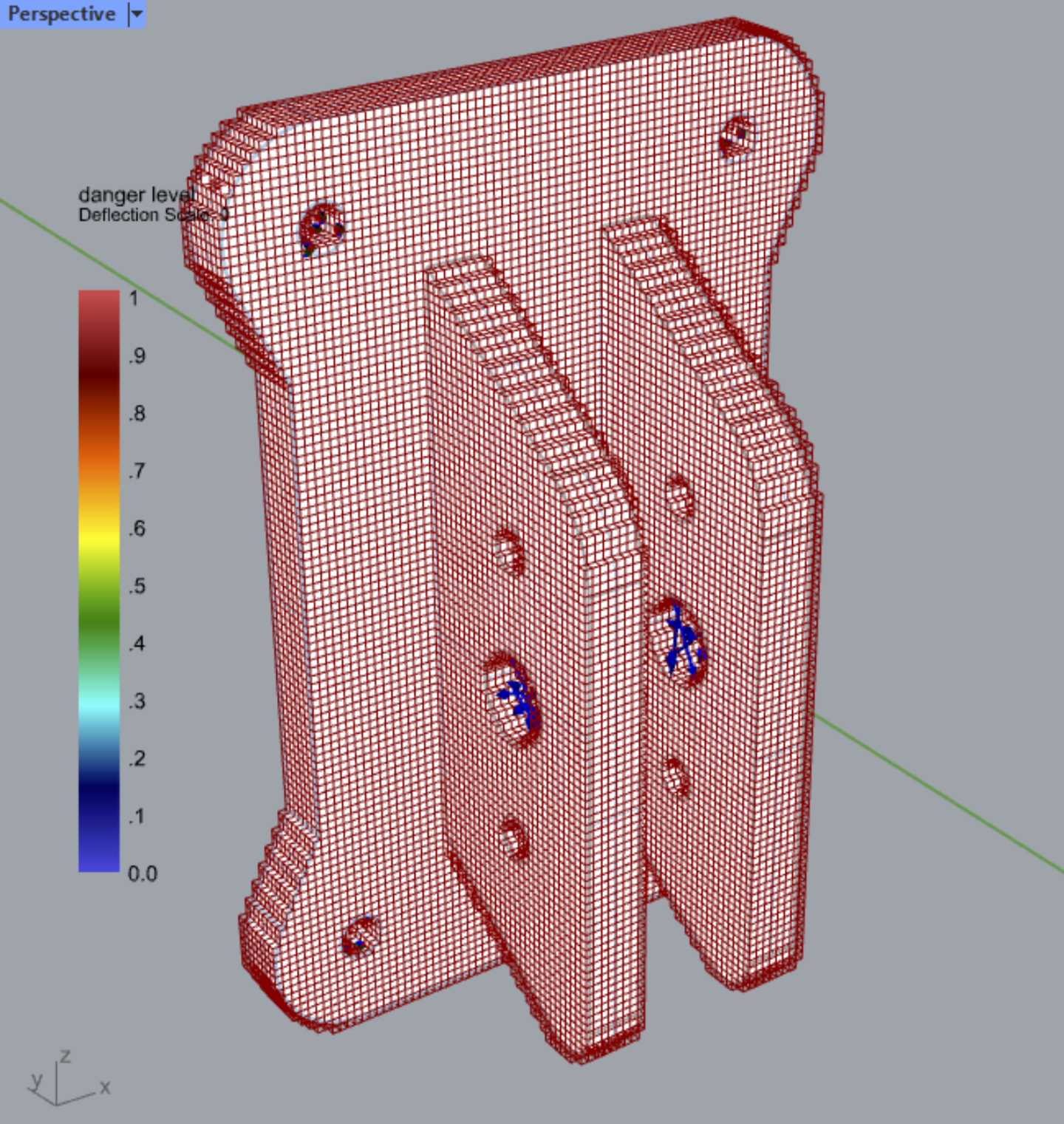Image resolution: width=1064 pixels, height=1124 pixels.
Task: Click the "danger level" legend title
Action: tap(135, 195)
